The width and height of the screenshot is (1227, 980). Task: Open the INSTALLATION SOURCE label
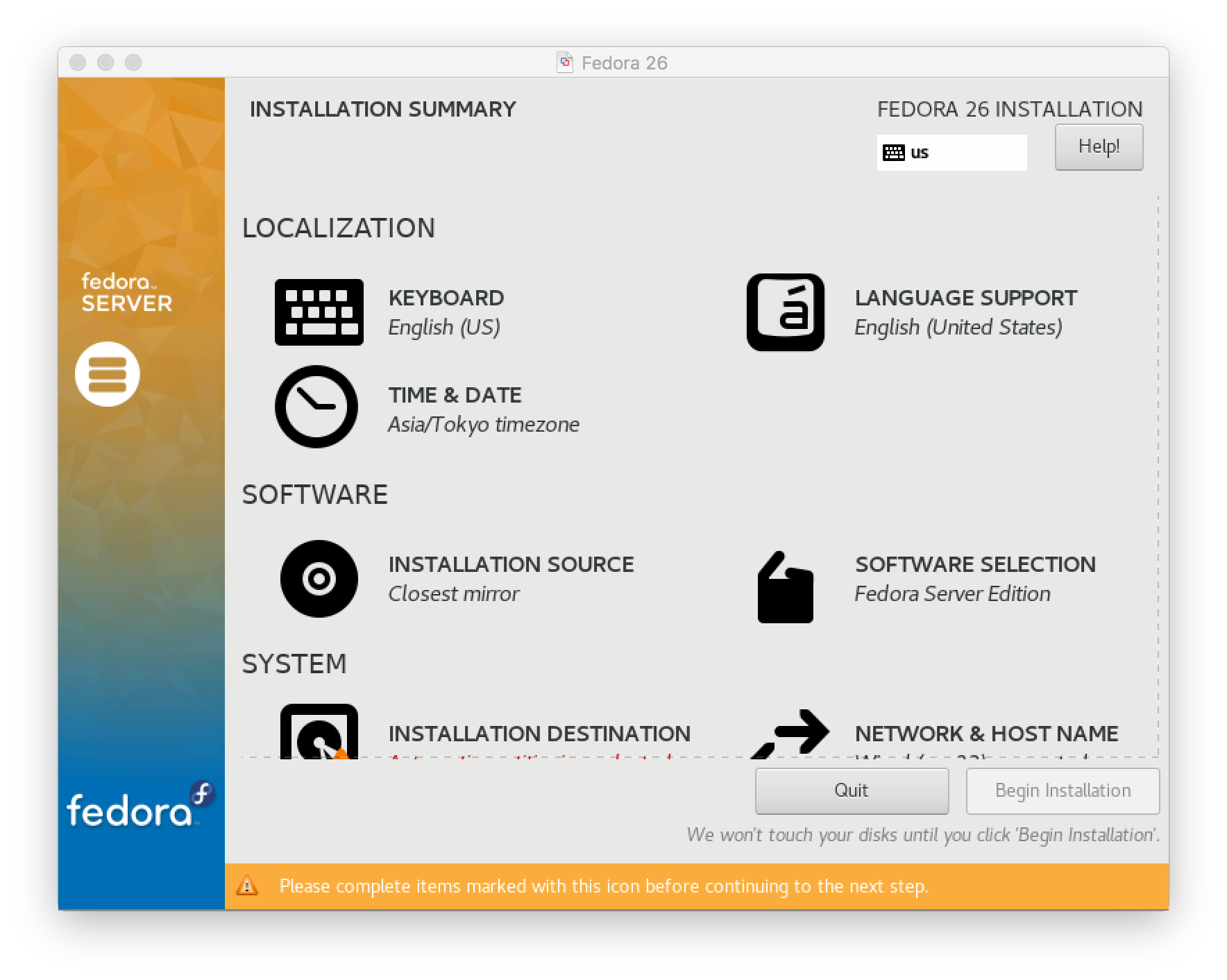tap(511, 564)
